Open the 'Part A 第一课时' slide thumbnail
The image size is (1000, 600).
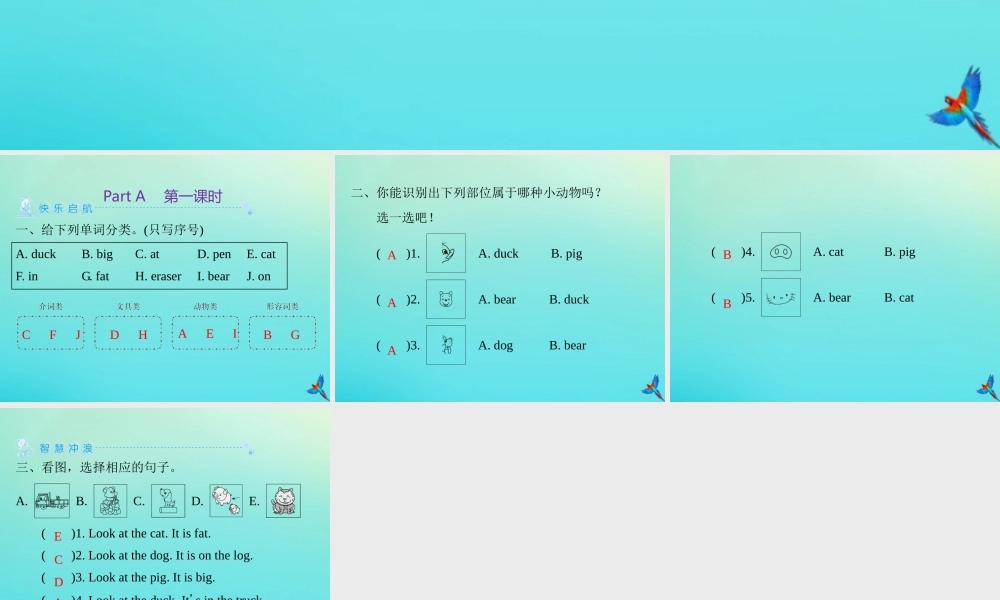(165, 279)
